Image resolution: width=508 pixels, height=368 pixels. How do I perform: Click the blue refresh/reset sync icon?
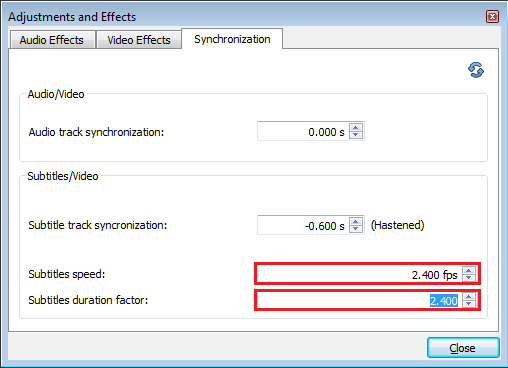[x=476, y=70]
